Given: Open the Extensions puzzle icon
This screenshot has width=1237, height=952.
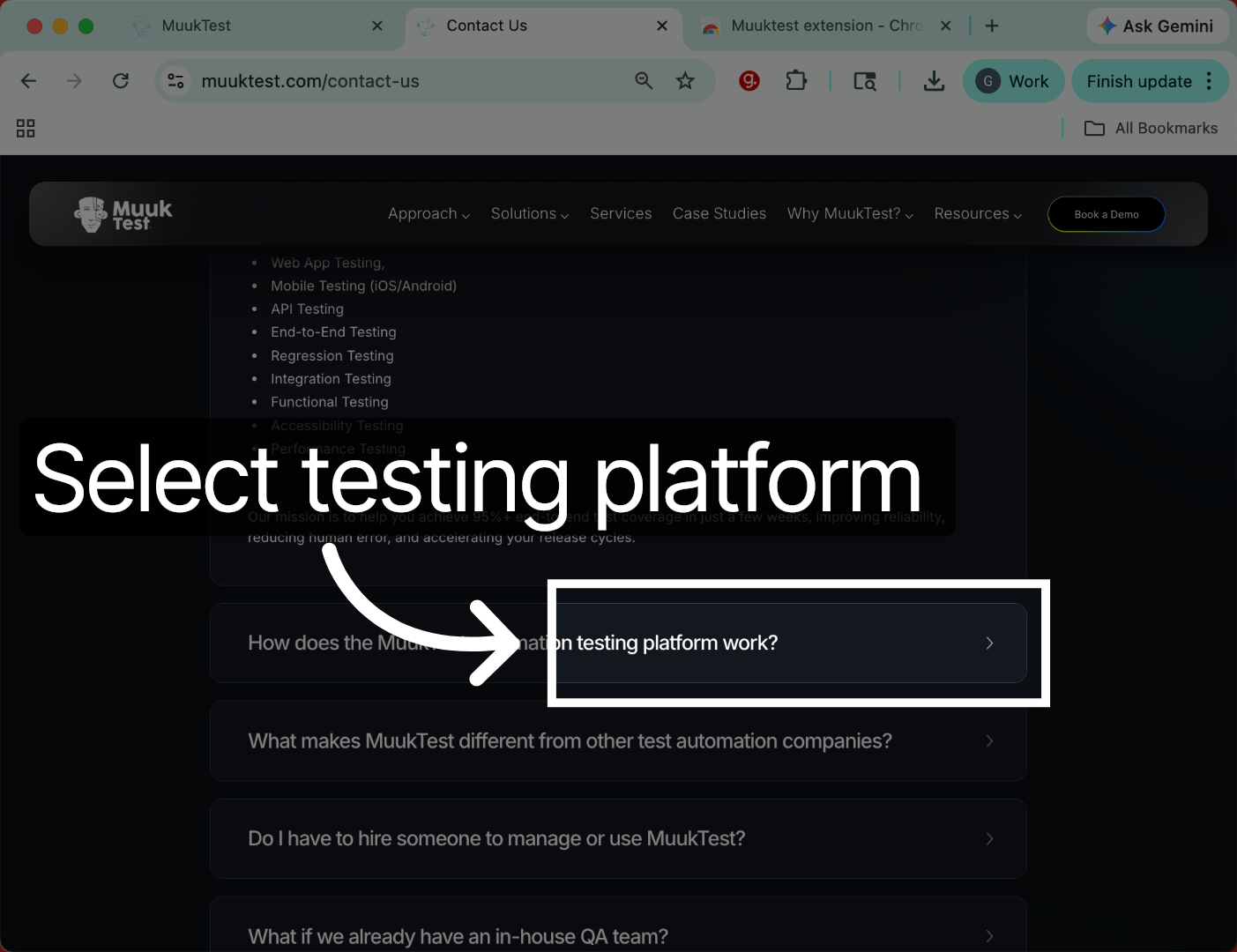Looking at the screenshot, I should tap(796, 81).
